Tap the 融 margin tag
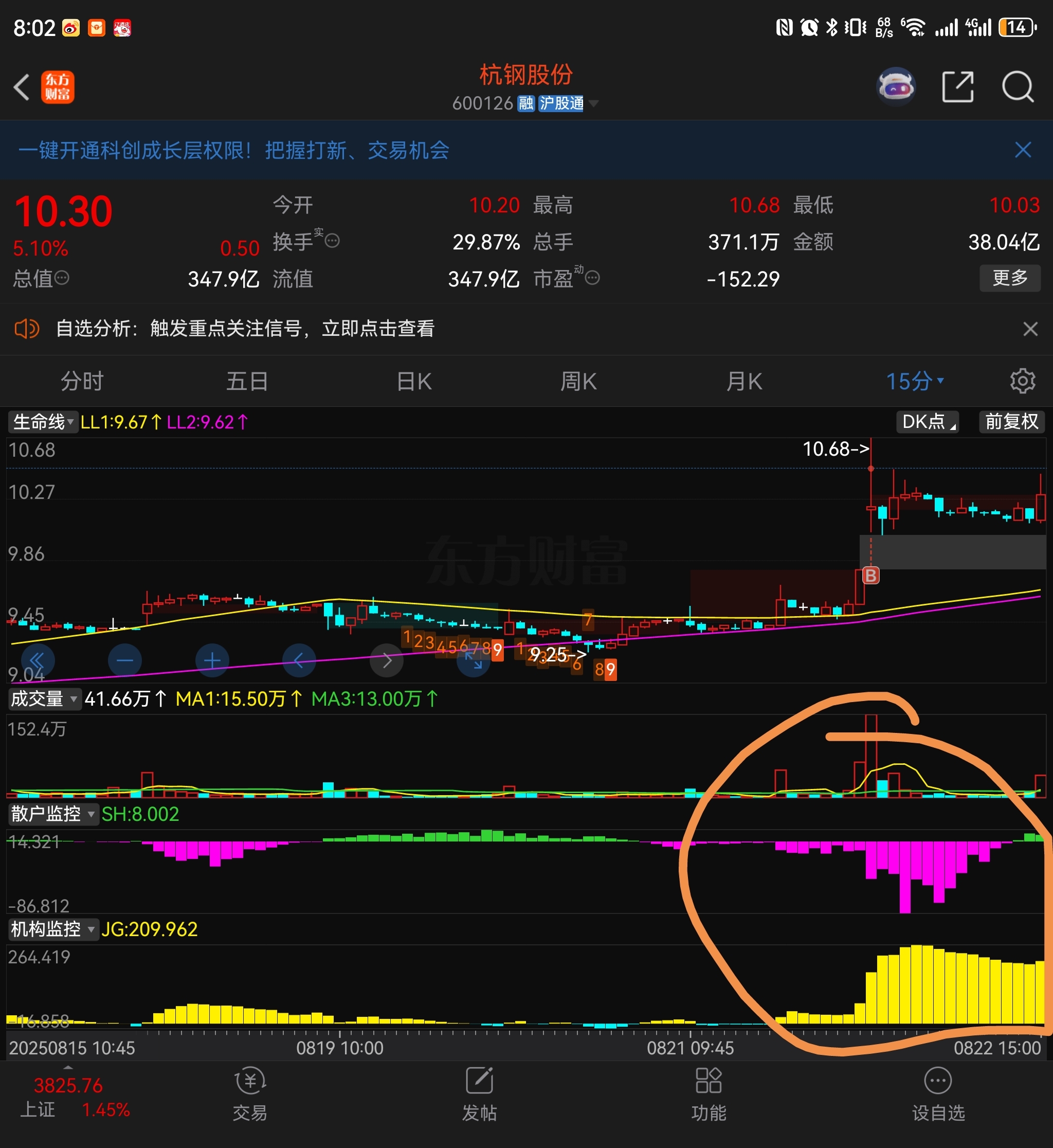This screenshot has width=1053, height=1148. (x=525, y=104)
